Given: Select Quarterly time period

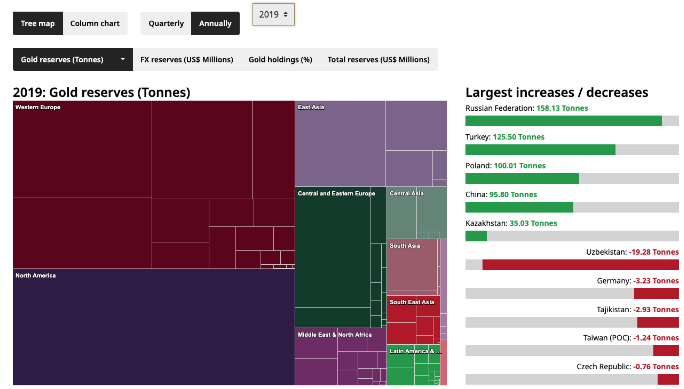Looking at the screenshot, I should pyautogui.click(x=166, y=24).
